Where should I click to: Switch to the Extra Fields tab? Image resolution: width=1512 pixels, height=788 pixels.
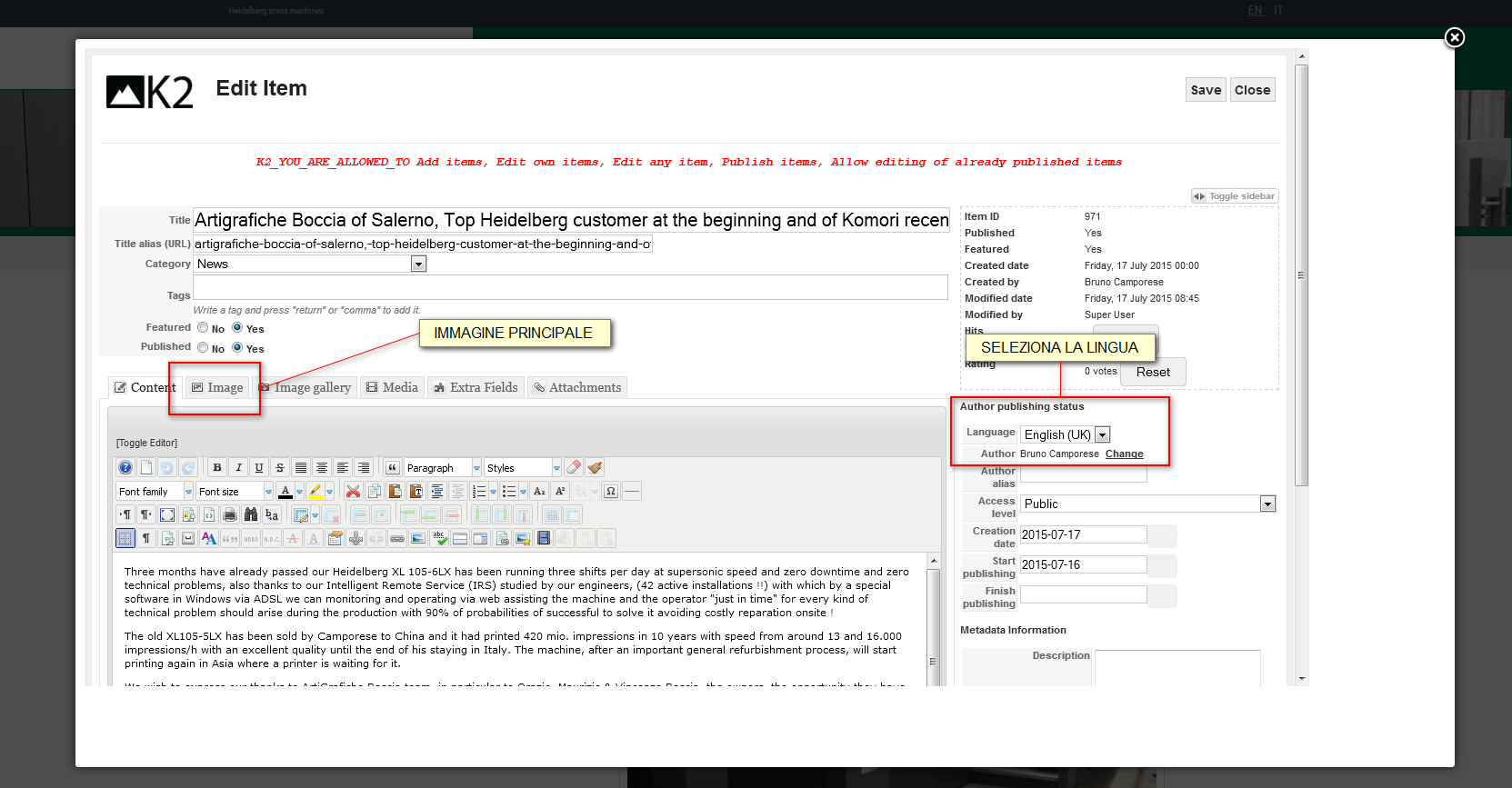[x=476, y=387]
